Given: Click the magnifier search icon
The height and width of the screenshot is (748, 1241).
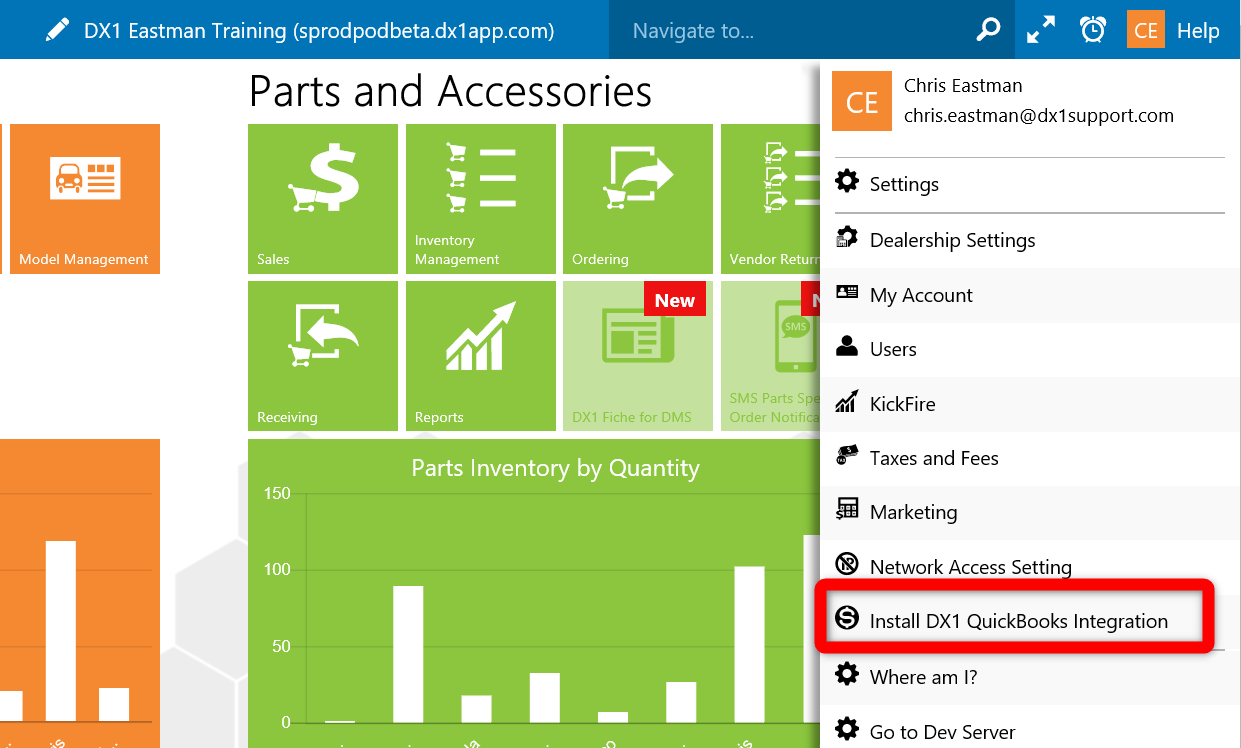Looking at the screenshot, I should pos(988,30).
